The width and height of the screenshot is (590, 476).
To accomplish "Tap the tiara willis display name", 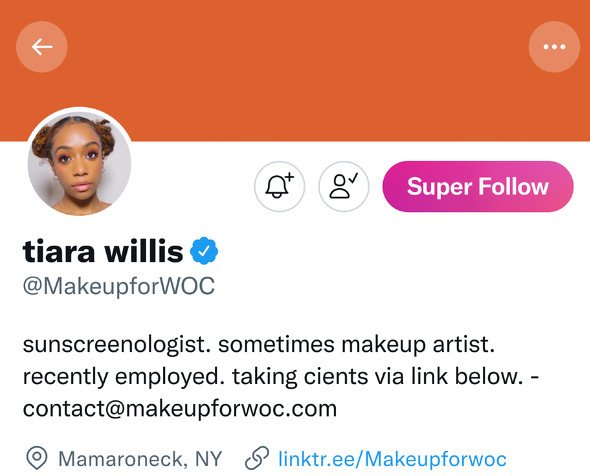I will click(103, 251).
